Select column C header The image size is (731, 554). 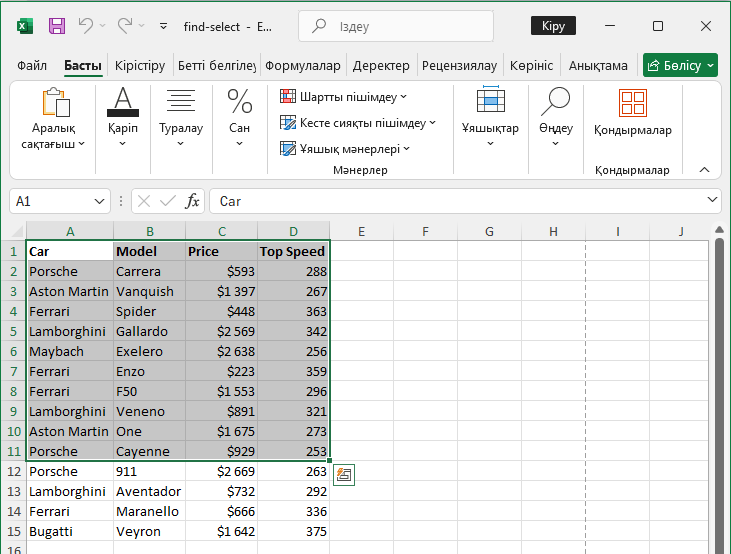point(221,231)
